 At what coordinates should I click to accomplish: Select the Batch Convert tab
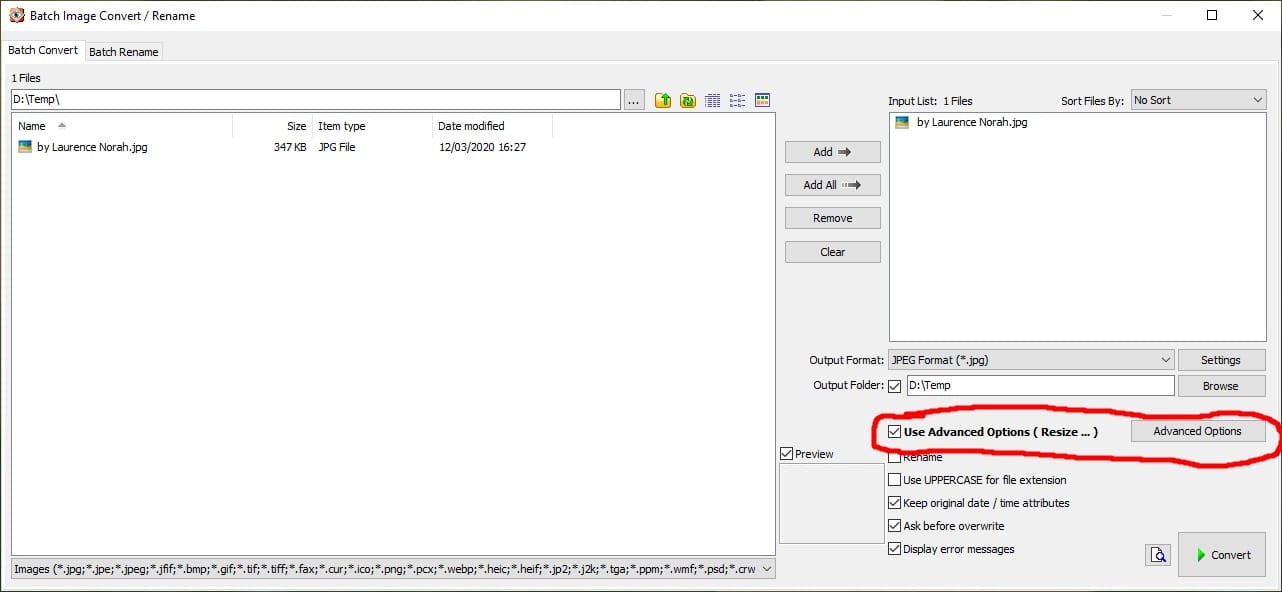tap(44, 49)
